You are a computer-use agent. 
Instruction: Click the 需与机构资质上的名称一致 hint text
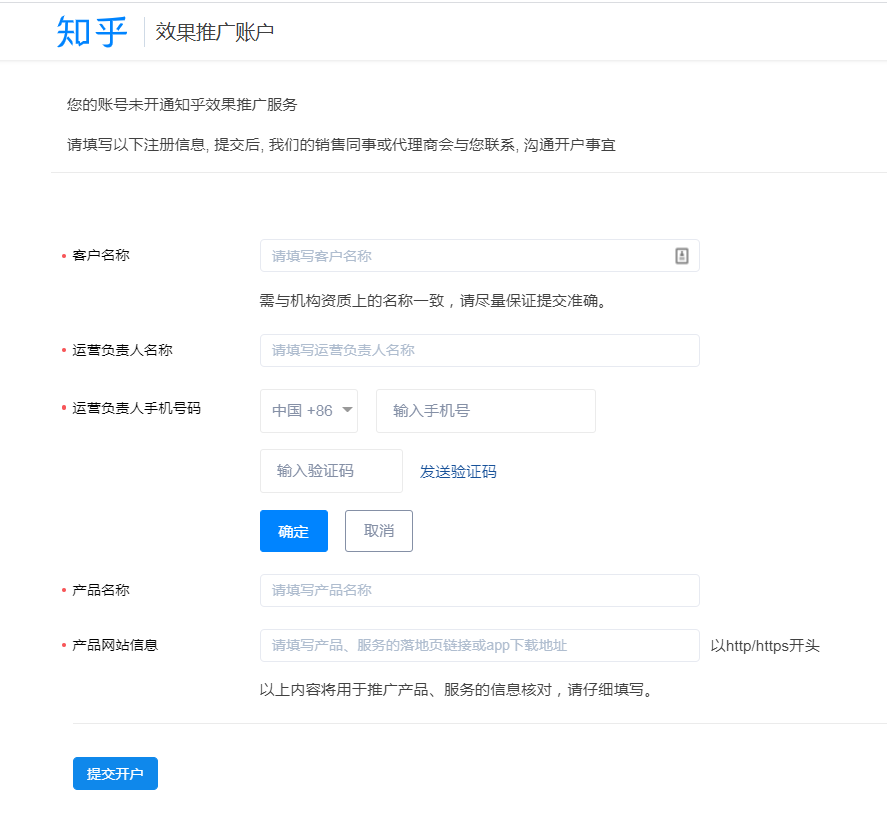click(x=433, y=300)
